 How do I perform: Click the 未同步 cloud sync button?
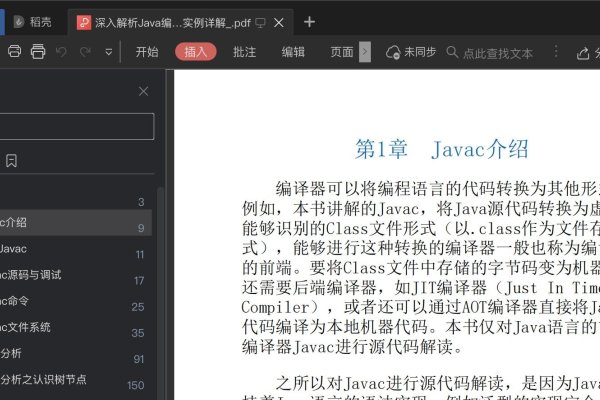click(x=411, y=52)
